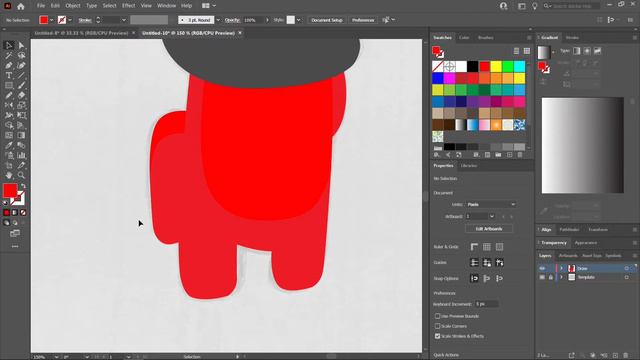640x360 pixels.
Task: Open the fill color dropdown in control bar
Action: (51, 20)
